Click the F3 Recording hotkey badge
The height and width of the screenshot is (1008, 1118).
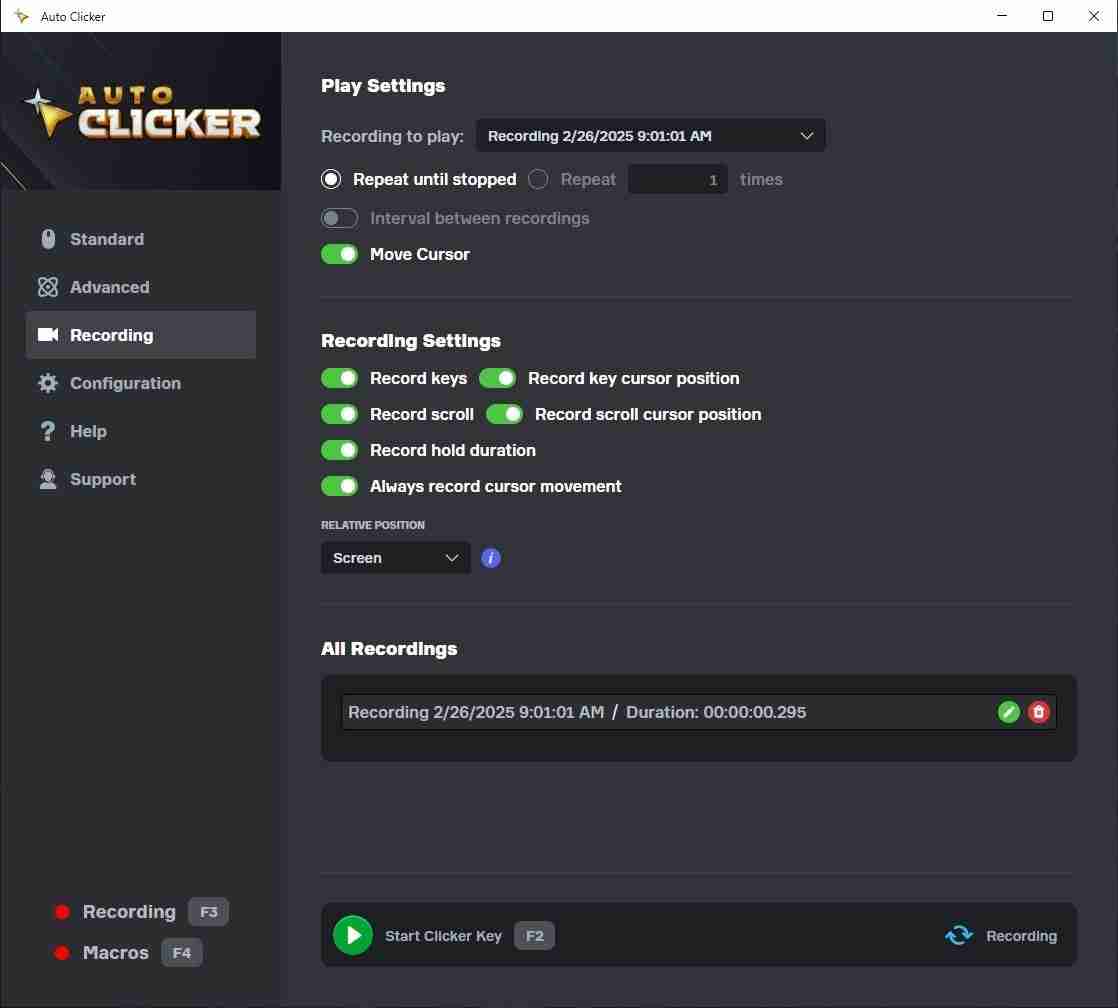pyautogui.click(x=208, y=912)
